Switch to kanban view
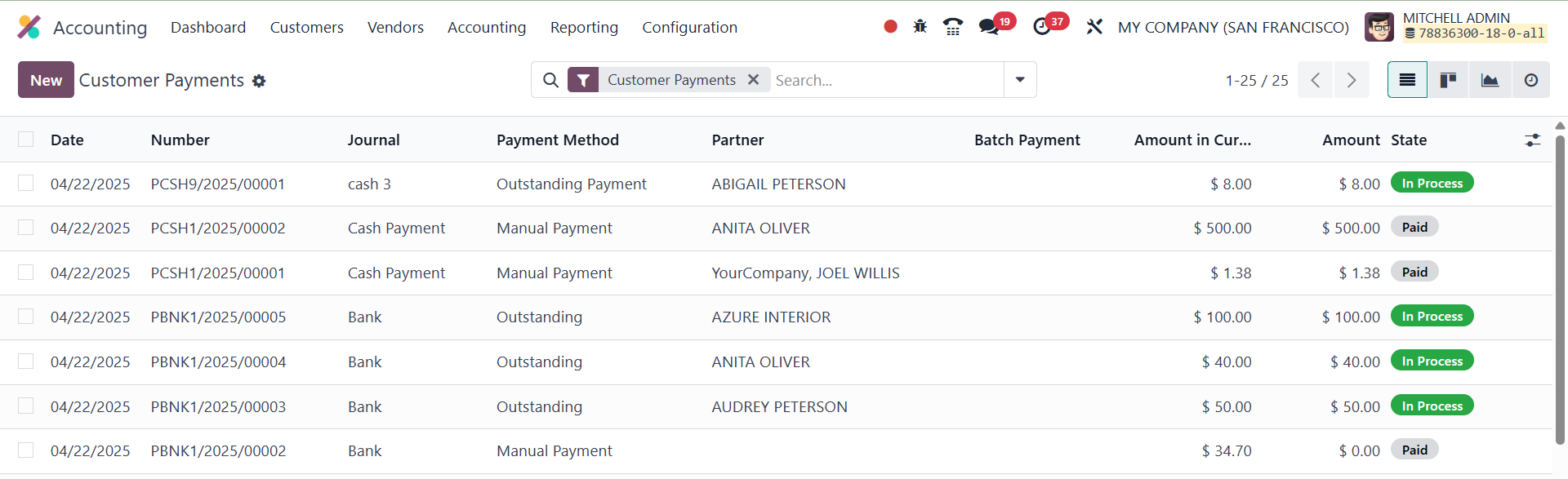The height and width of the screenshot is (479, 1568). (1448, 80)
